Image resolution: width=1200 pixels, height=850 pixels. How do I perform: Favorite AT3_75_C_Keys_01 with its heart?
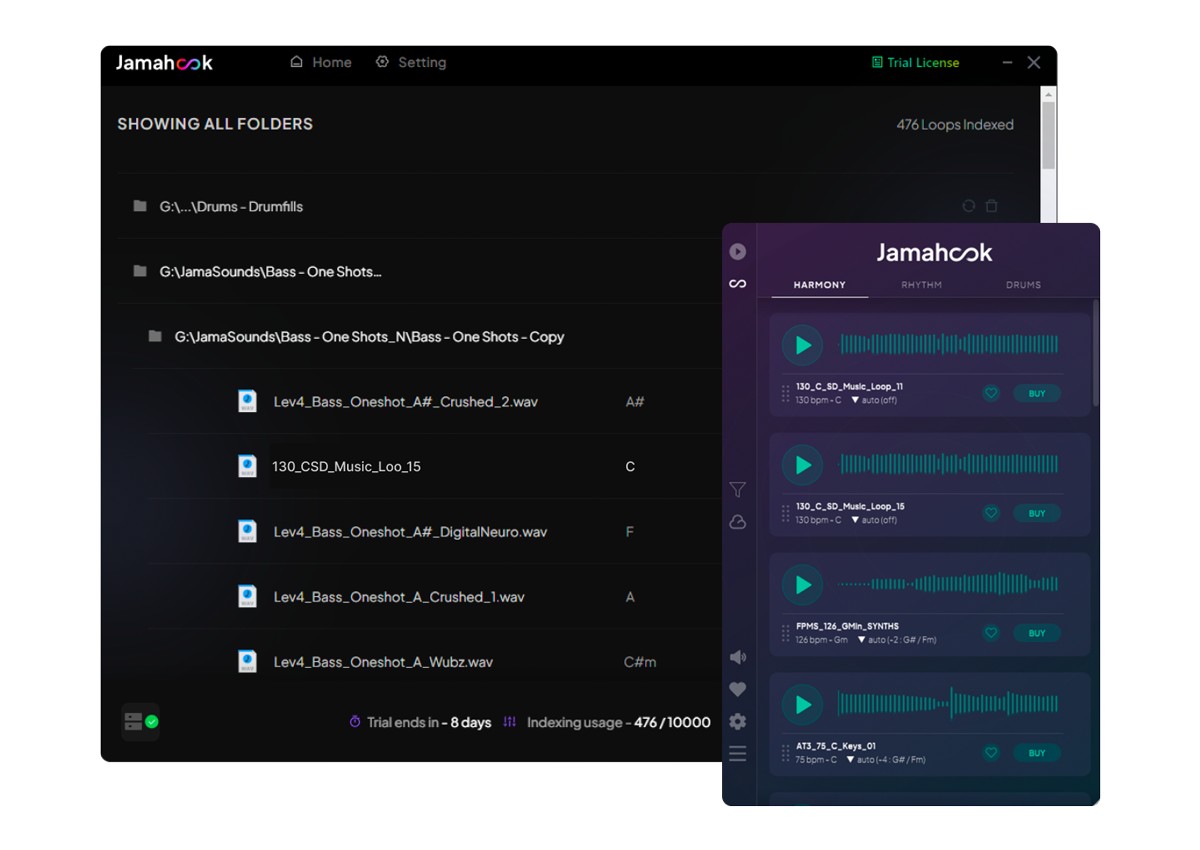991,753
